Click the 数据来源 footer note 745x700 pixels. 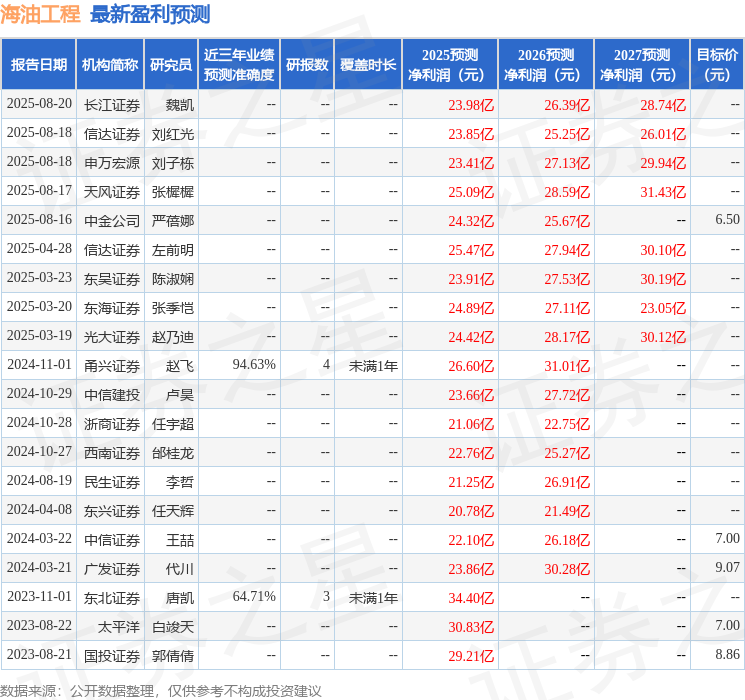pyautogui.click(x=160, y=690)
